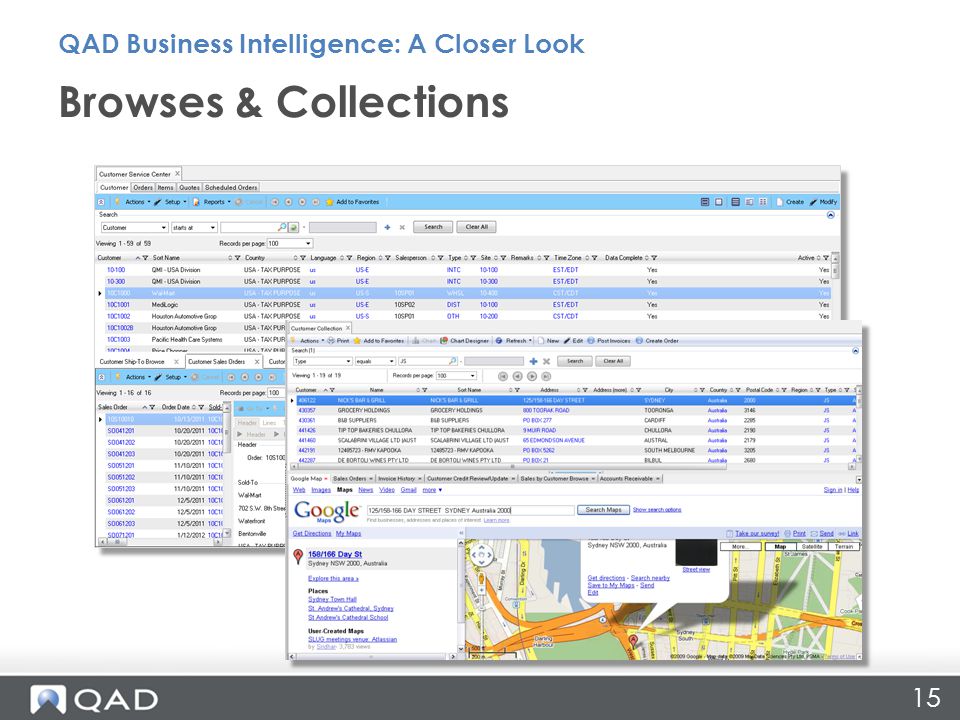The width and height of the screenshot is (960, 720).
Task: Click Search button in Customer Service Center
Action: pos(433,227)
